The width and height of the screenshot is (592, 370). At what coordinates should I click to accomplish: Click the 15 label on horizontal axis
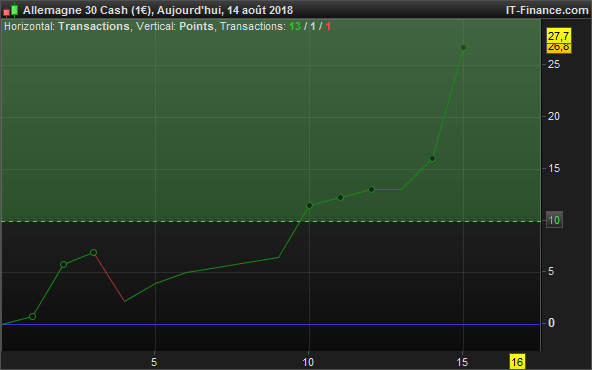tap(462, 362)
